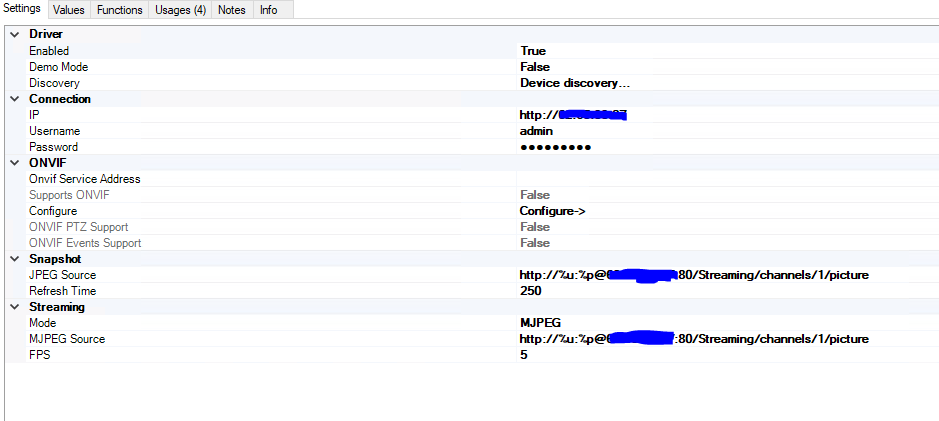Viewport: 939px width, 421px height.
Task: Click Device discovery... to start discovery
Action: [575, 83]
